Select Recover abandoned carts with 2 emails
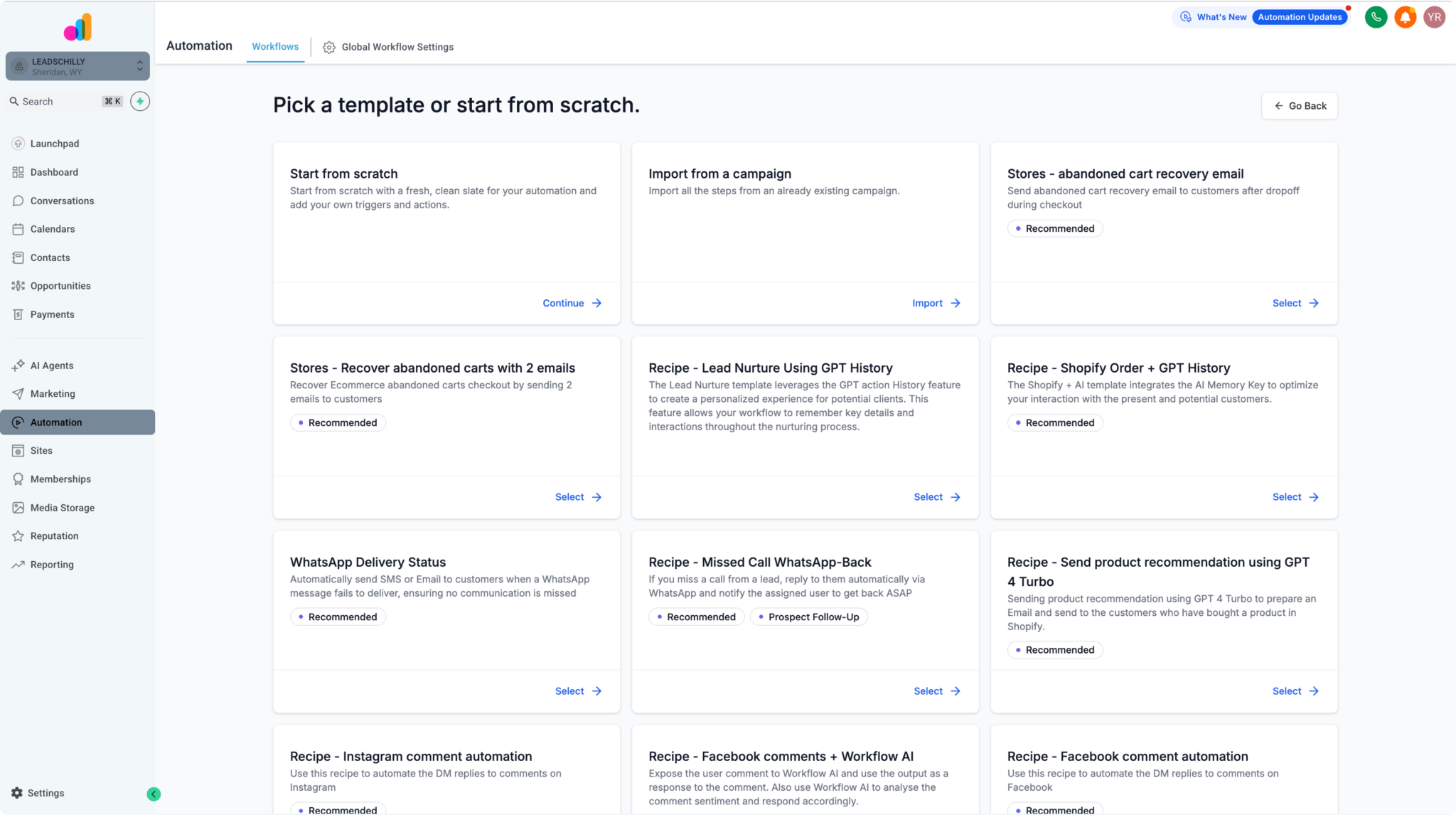Screen dimensions: 1456x815 pos(578,497)
